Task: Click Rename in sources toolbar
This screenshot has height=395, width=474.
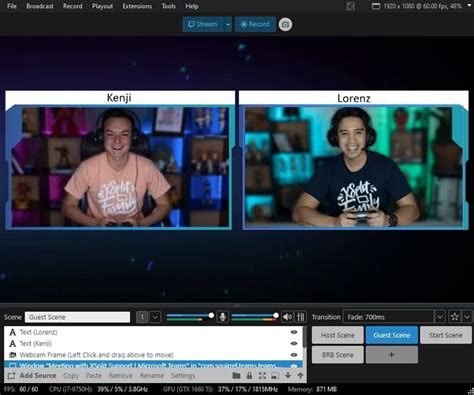Action: [152, 376]
